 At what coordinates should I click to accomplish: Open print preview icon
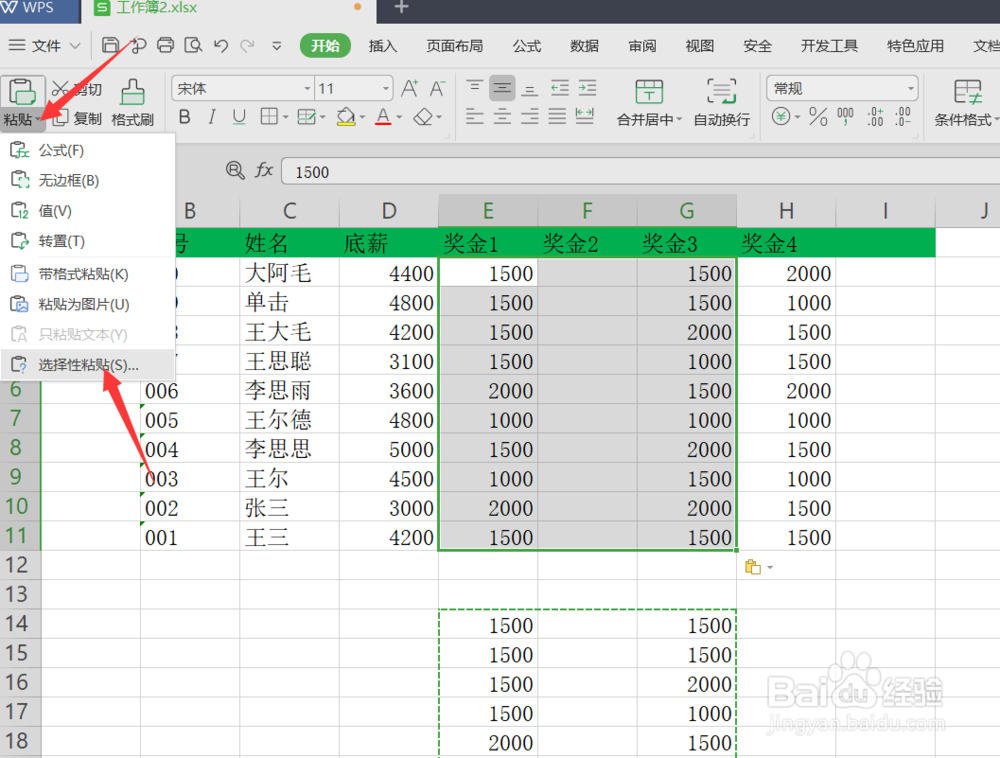193,45
